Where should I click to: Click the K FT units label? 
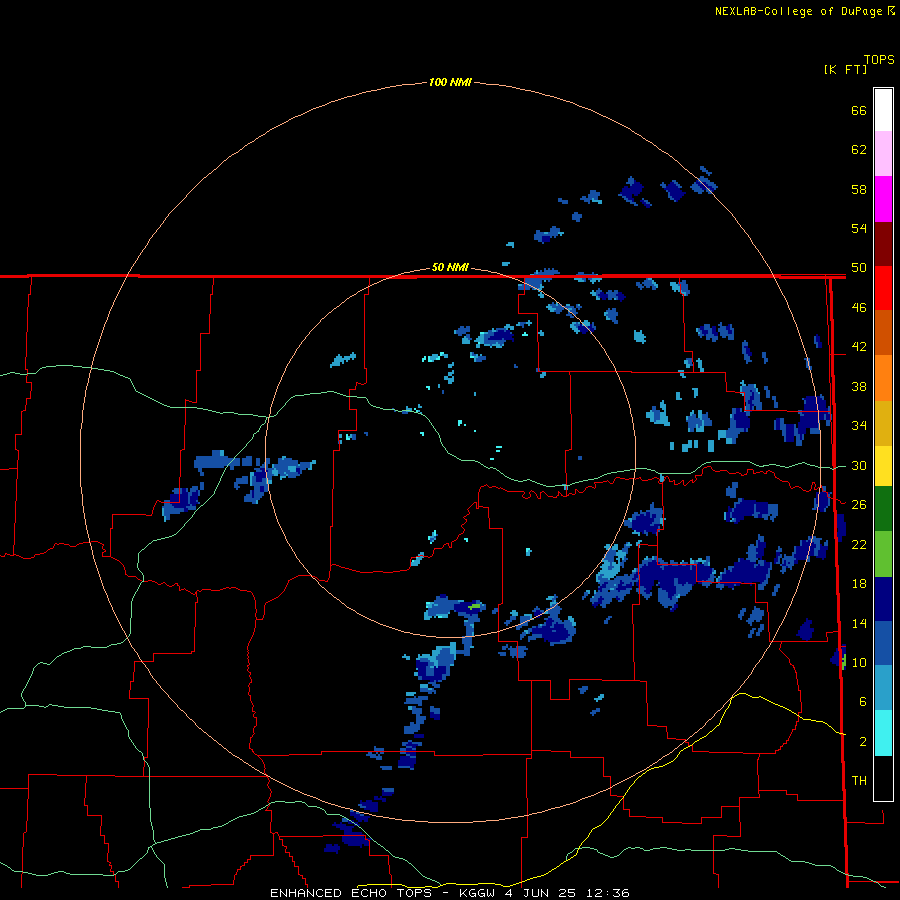(845, 69)
